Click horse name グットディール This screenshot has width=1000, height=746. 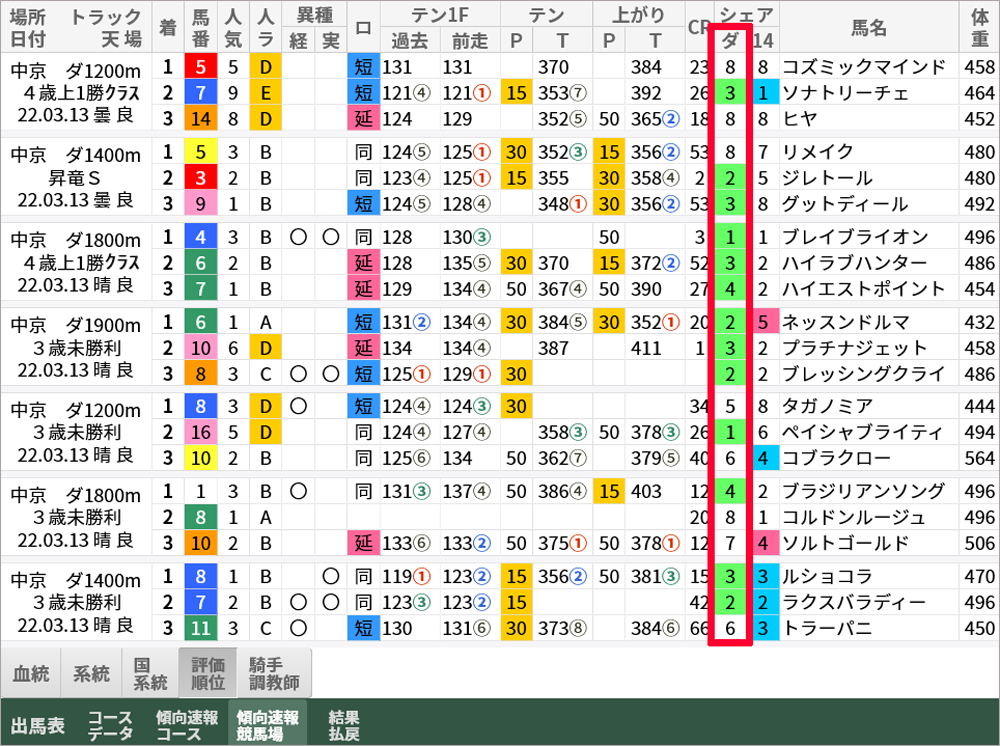tap(845, 204)
